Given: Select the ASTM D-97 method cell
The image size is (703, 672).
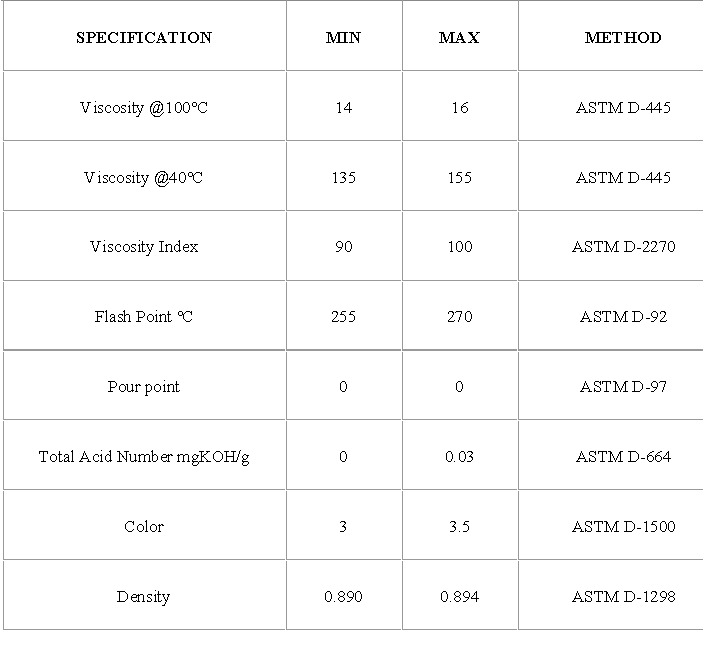Looking at the screenshot, I should point(623,387).
